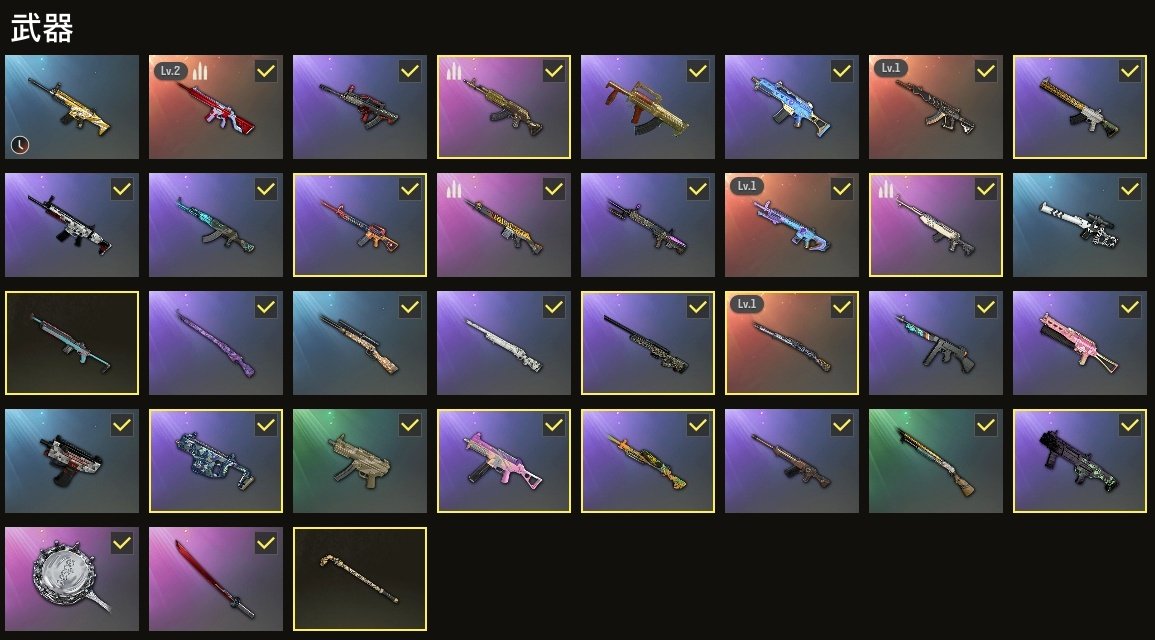
Task: Select the long purple sniper rifle
Action: pos(216,342)
